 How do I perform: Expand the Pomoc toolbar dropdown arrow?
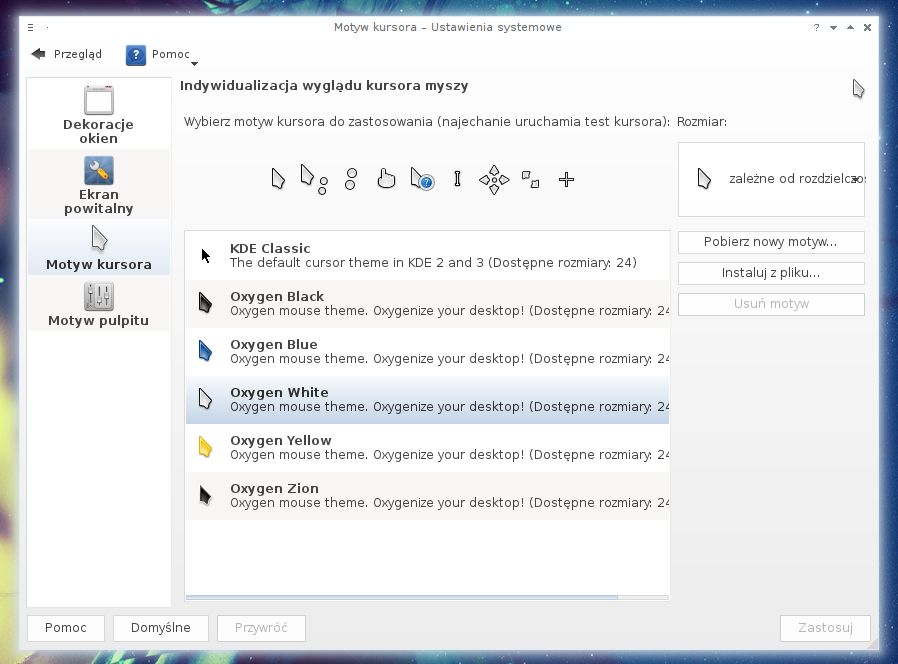pyautogui.click(x=194, y=64)
